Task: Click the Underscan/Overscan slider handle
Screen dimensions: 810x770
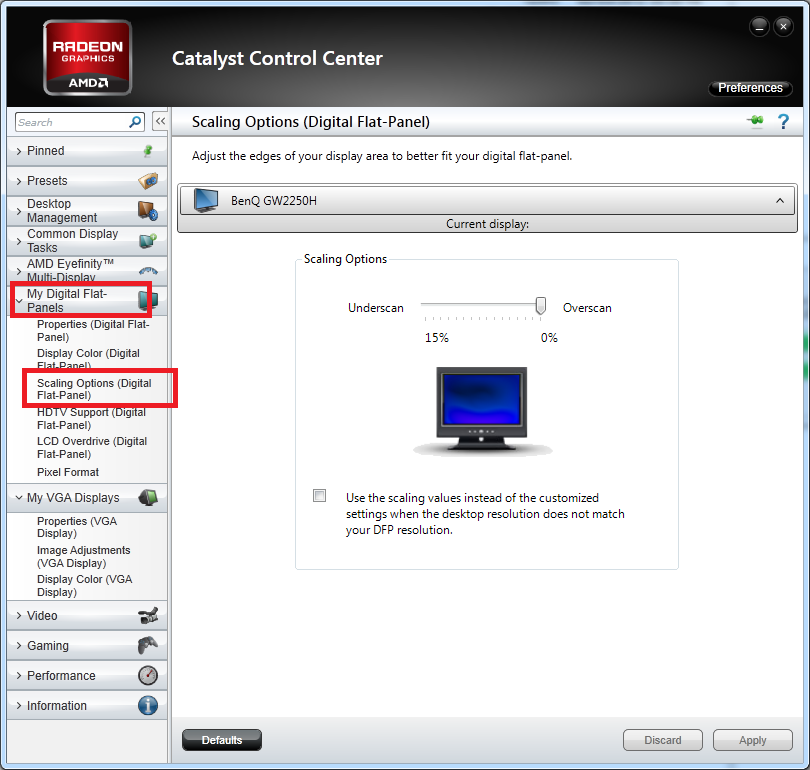Action: (540, 305)
